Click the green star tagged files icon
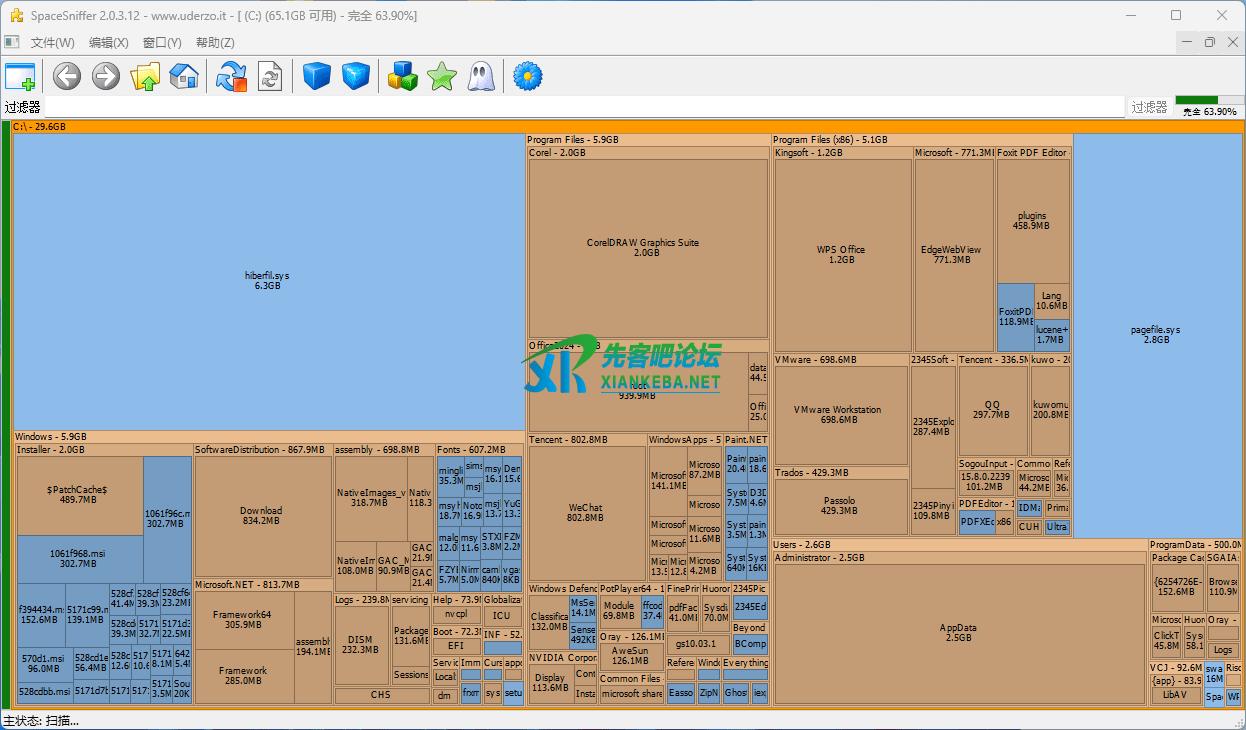This screenshot has height=730, width=1246. pyautogui.click(x=441, y=76)
